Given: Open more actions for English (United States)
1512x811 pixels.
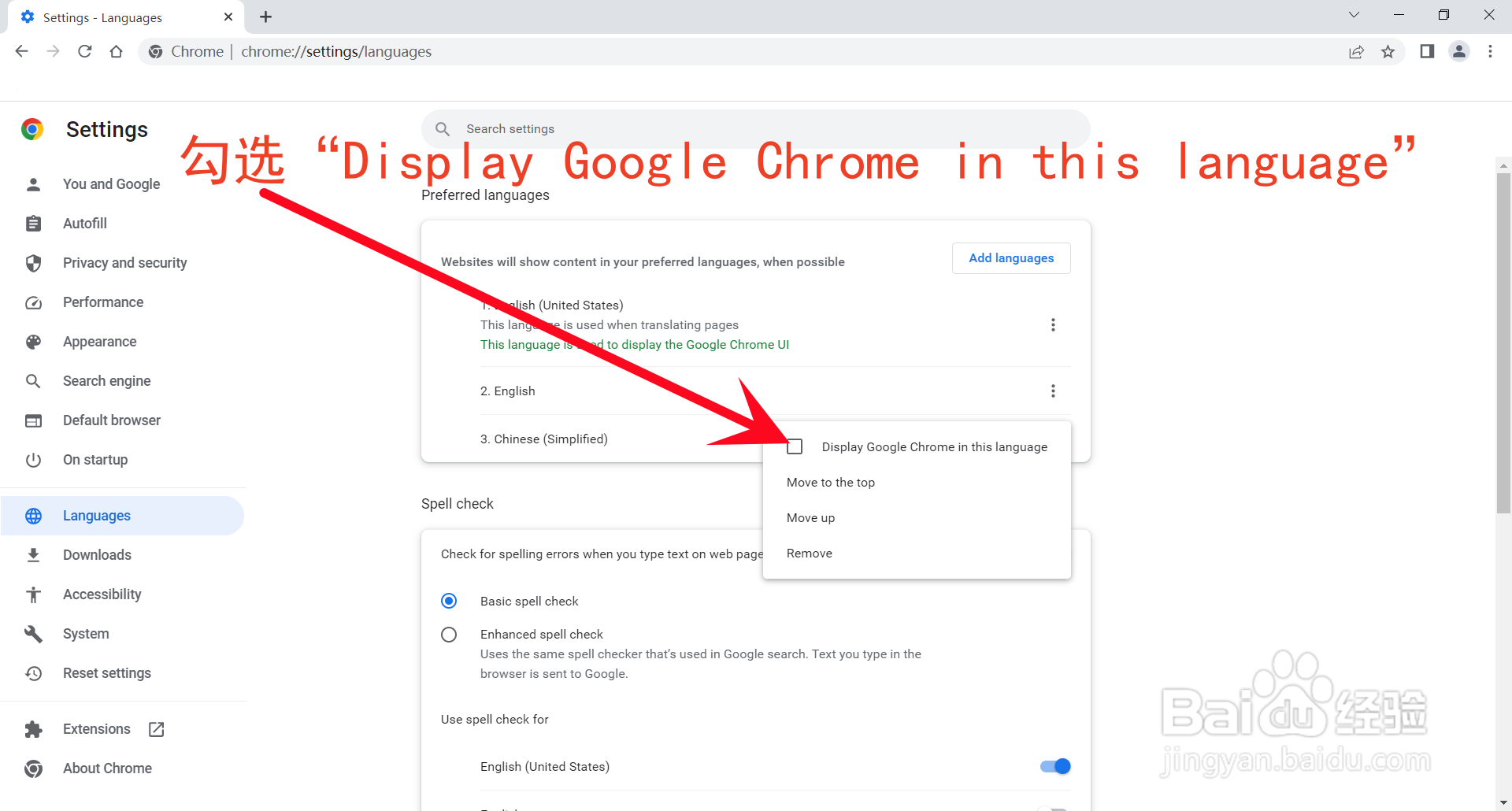Looking at the screenshot, I should click(1053, 325).
